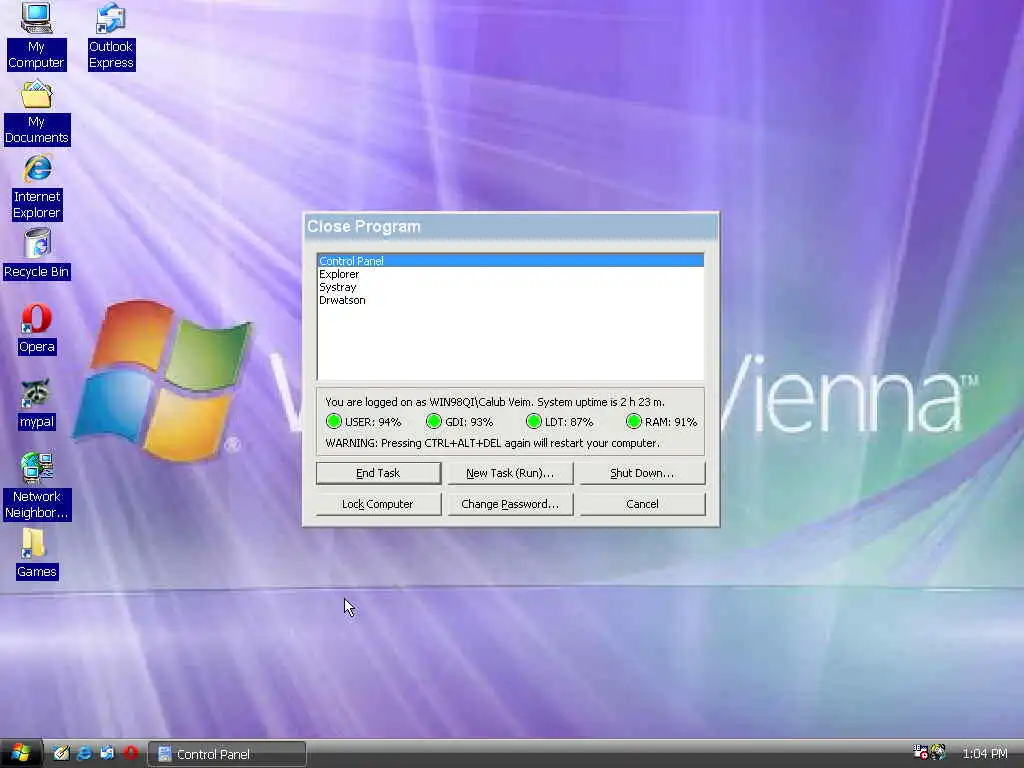Select Systray in the task list

[510, 287]
